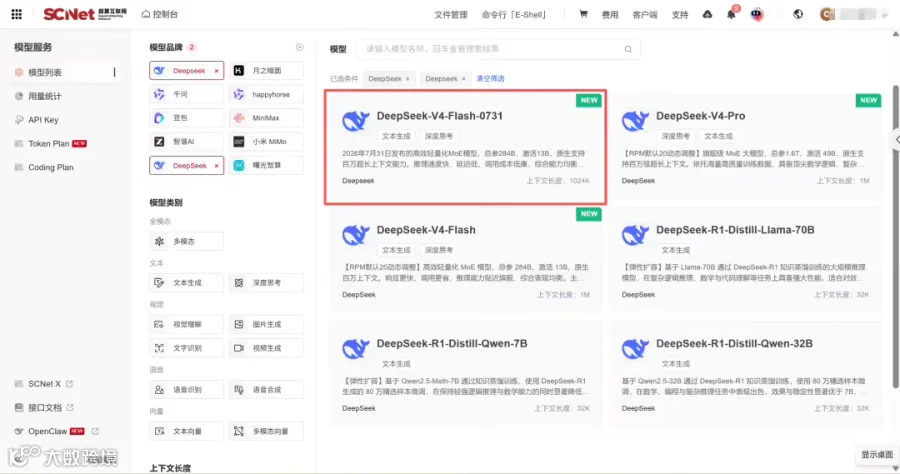Click the 显示桌面 button
The width and height of the screenshot is (900, 474).
point(876,454)
